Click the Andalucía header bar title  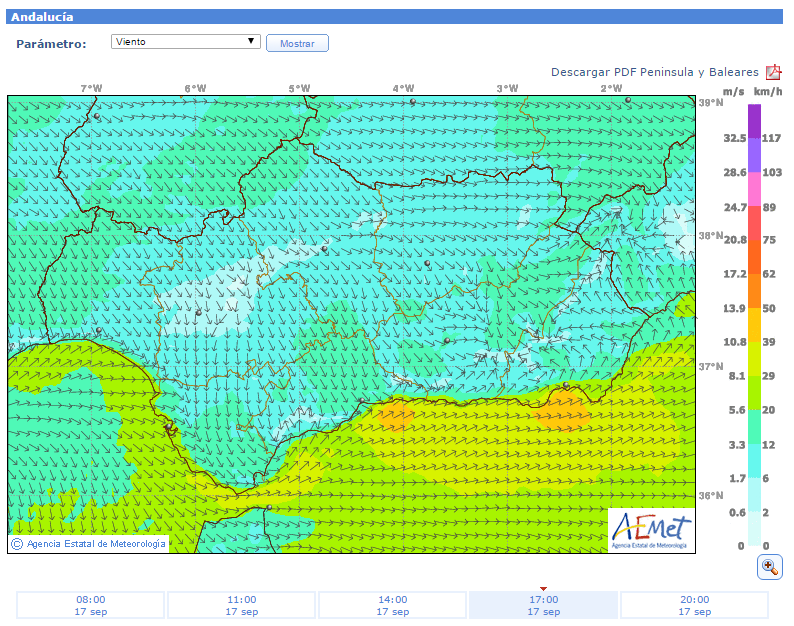[x=42, y=17]
